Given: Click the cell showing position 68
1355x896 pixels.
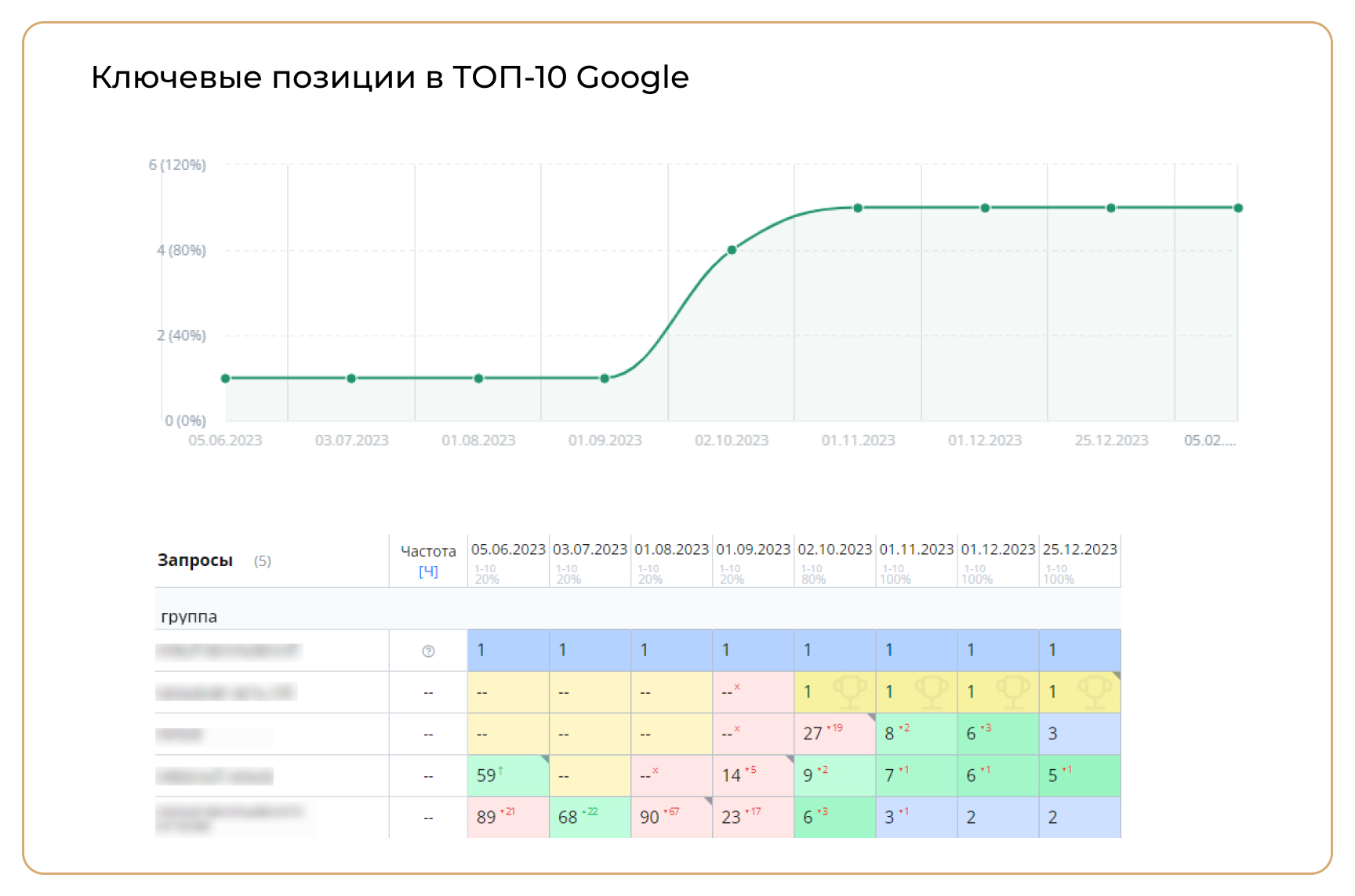Looking at the screenshot, I should coord(590,817).
